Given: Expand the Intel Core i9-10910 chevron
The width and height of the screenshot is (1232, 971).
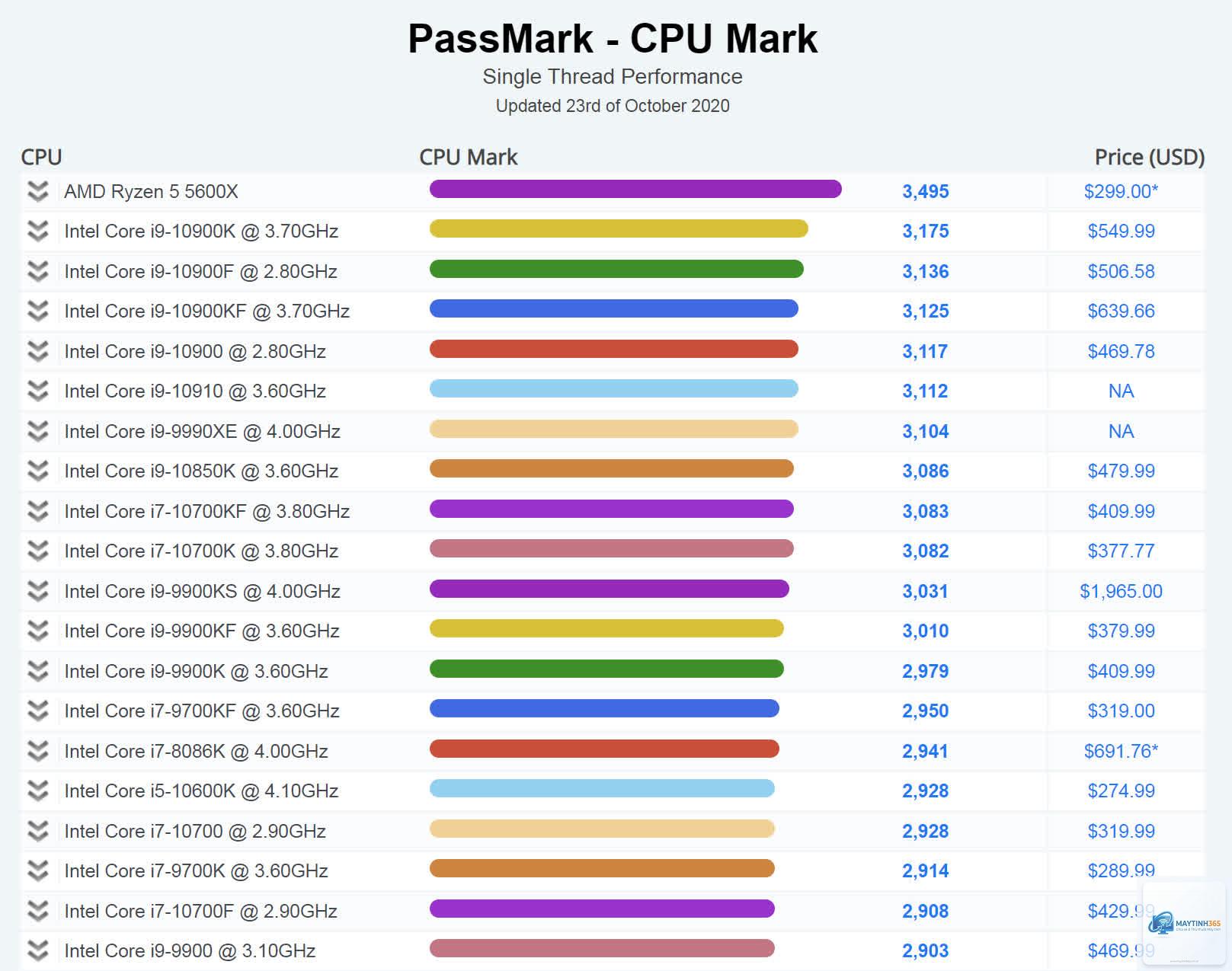Looking at the screenshot, I should (37, 391).
